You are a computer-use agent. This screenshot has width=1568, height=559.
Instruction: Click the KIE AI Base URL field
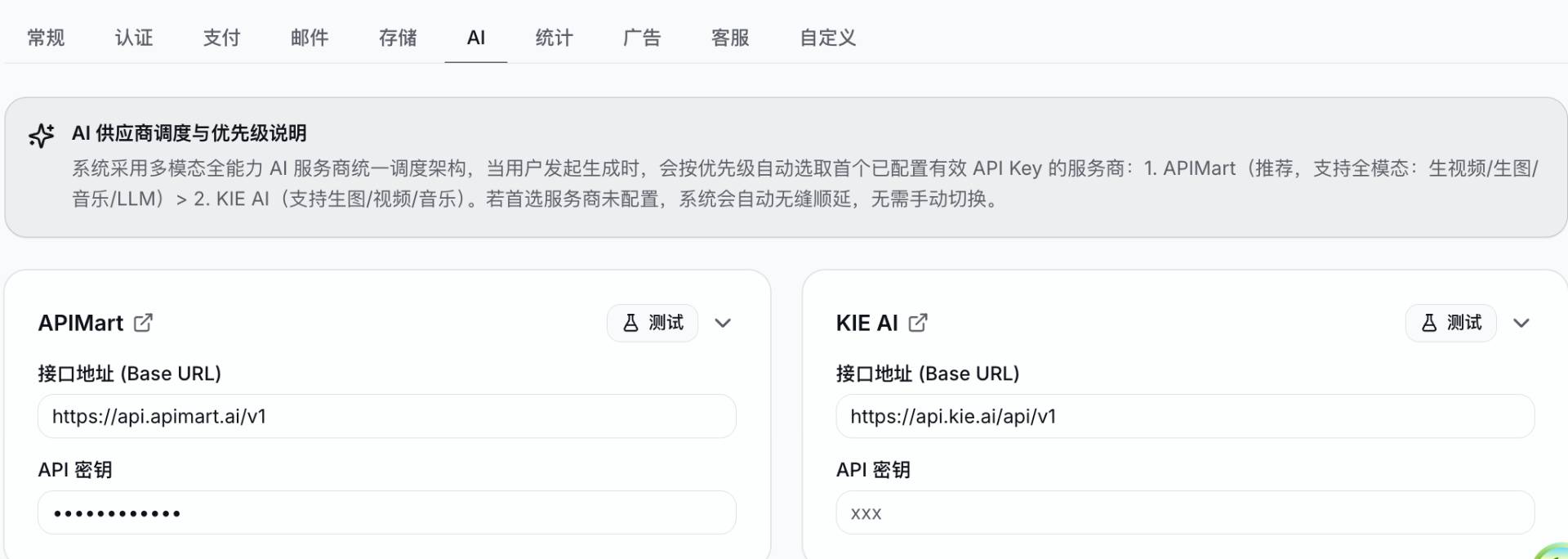[1185, 417]
